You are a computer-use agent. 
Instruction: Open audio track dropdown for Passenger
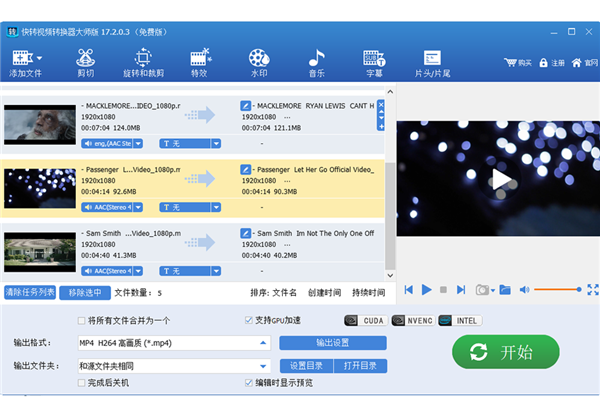pyautogui.click(x=138, y=207)
